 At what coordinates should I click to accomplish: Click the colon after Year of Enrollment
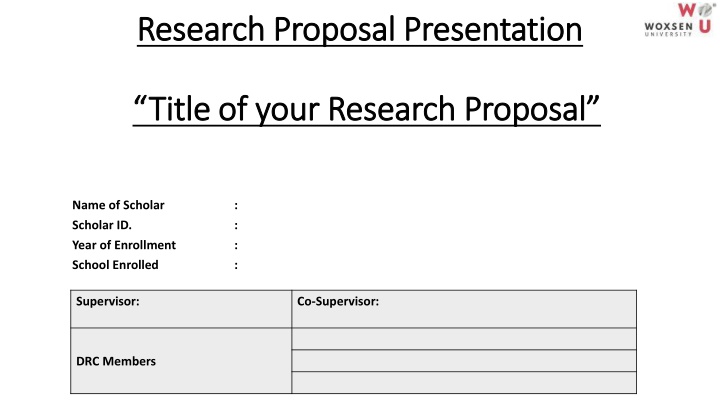[236, 245]
